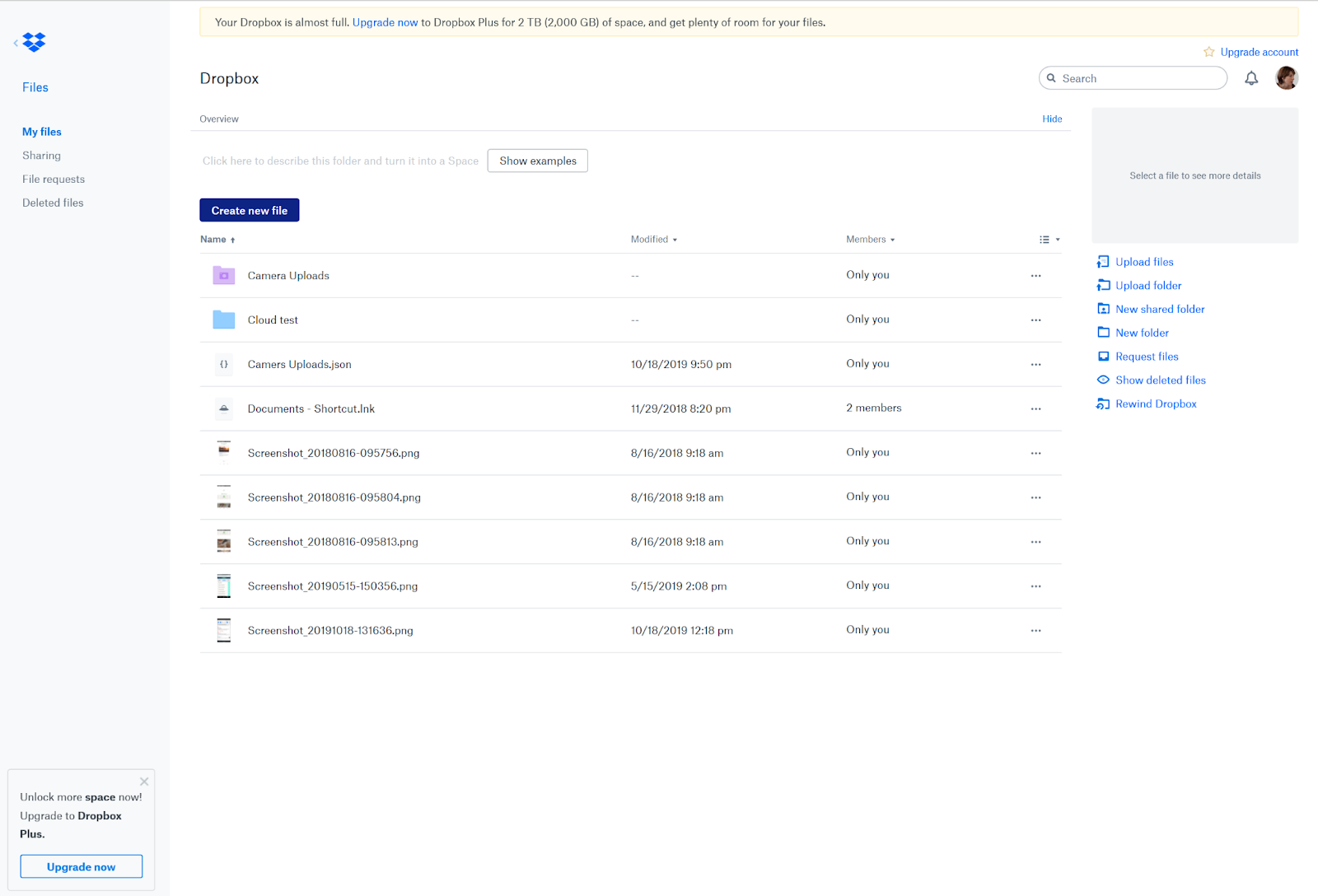Click the Show examples button
Viewport: 1318px width, 896px height.
click(538, 161)
